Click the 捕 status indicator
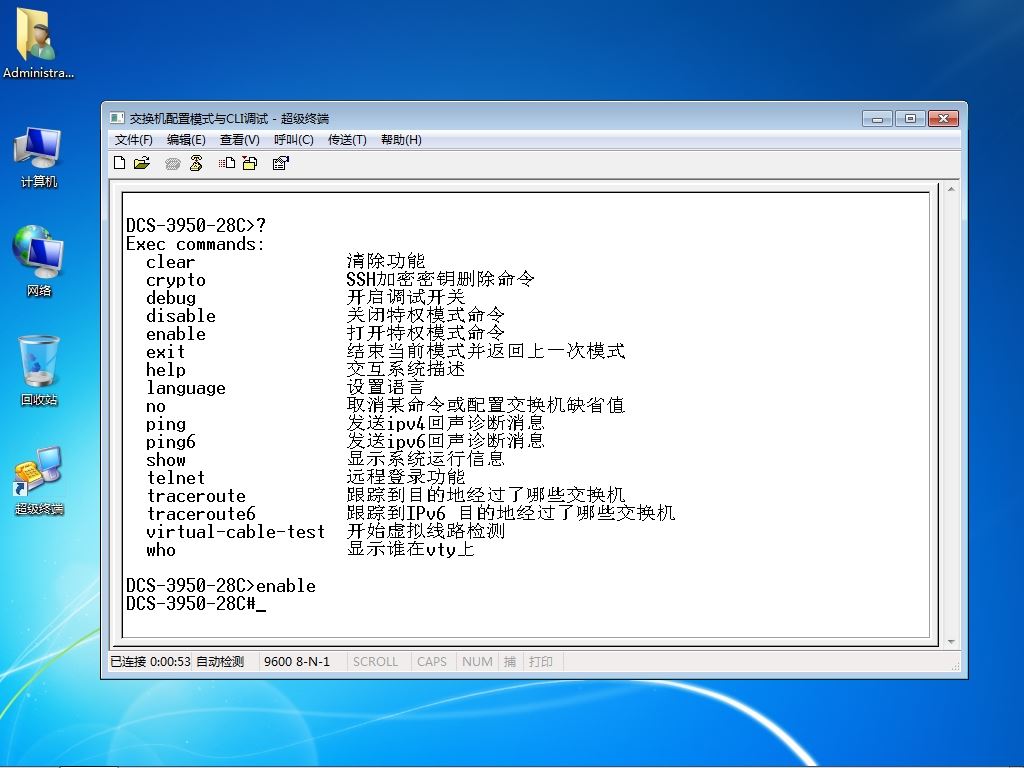Viewport: 1024px width, 768px height. coord(510,662)
